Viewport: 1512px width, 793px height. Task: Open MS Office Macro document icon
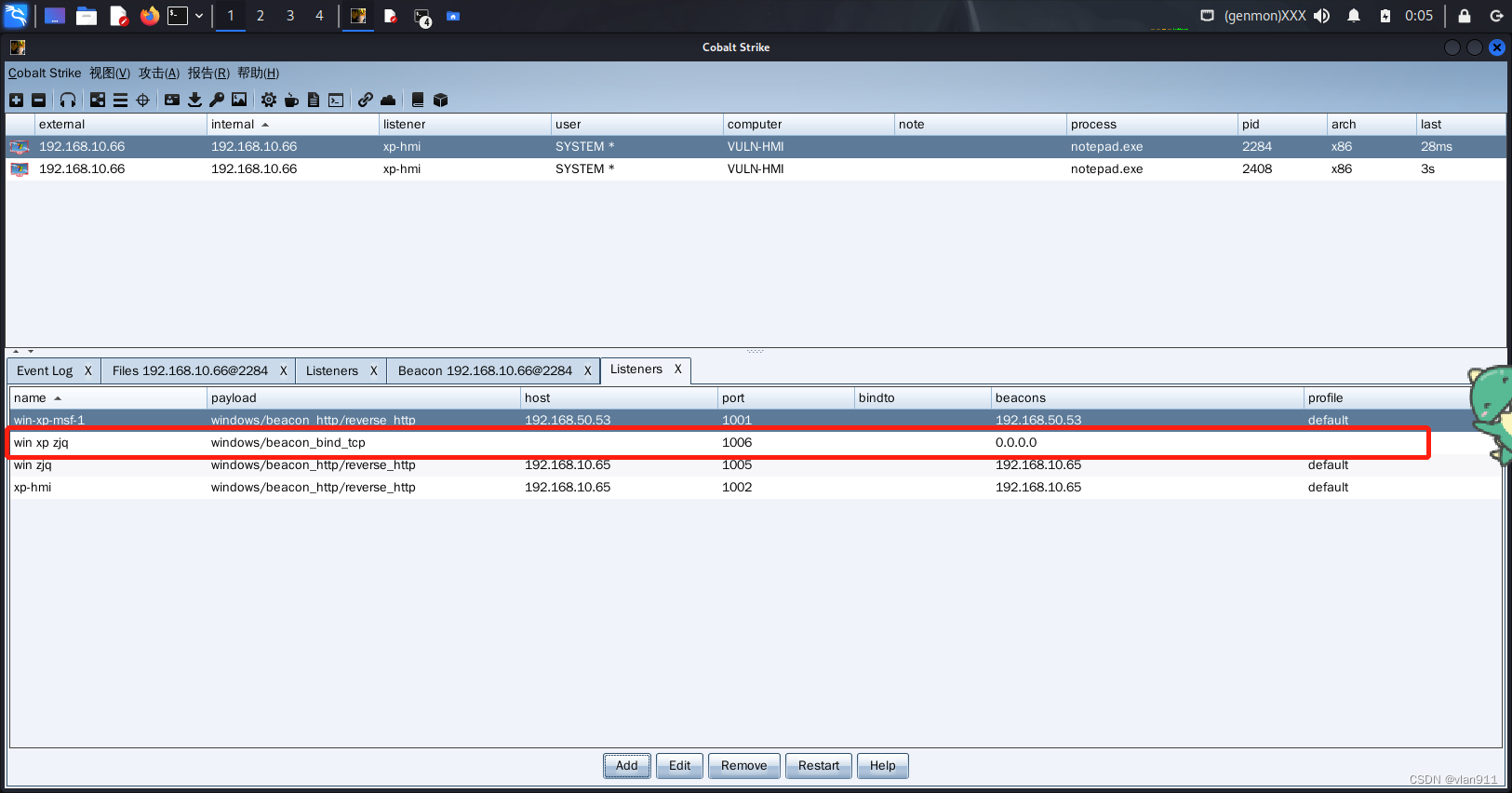(314, 101)
